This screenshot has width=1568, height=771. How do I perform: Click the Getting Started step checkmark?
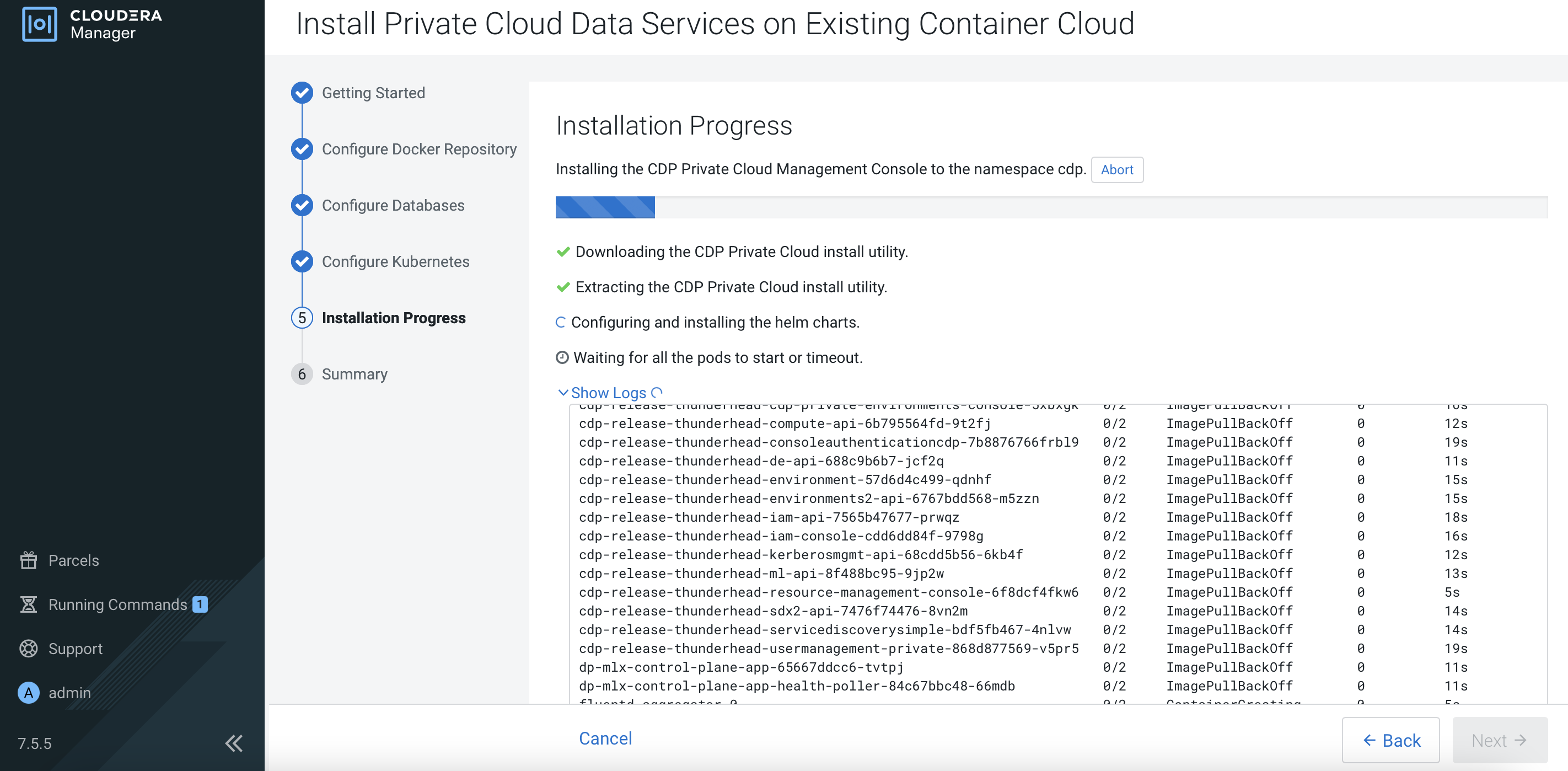coord(302,93)
